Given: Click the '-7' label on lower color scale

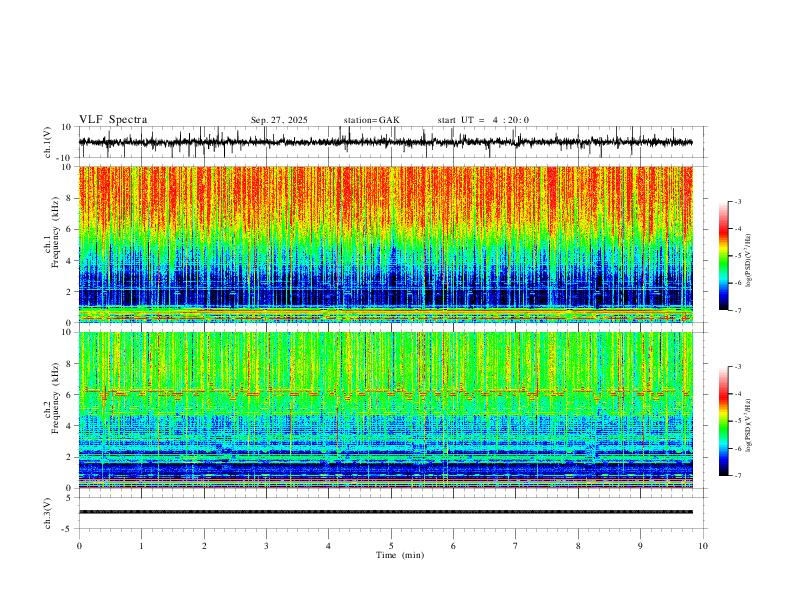Looking at the screenshot, I should point(738,476).
